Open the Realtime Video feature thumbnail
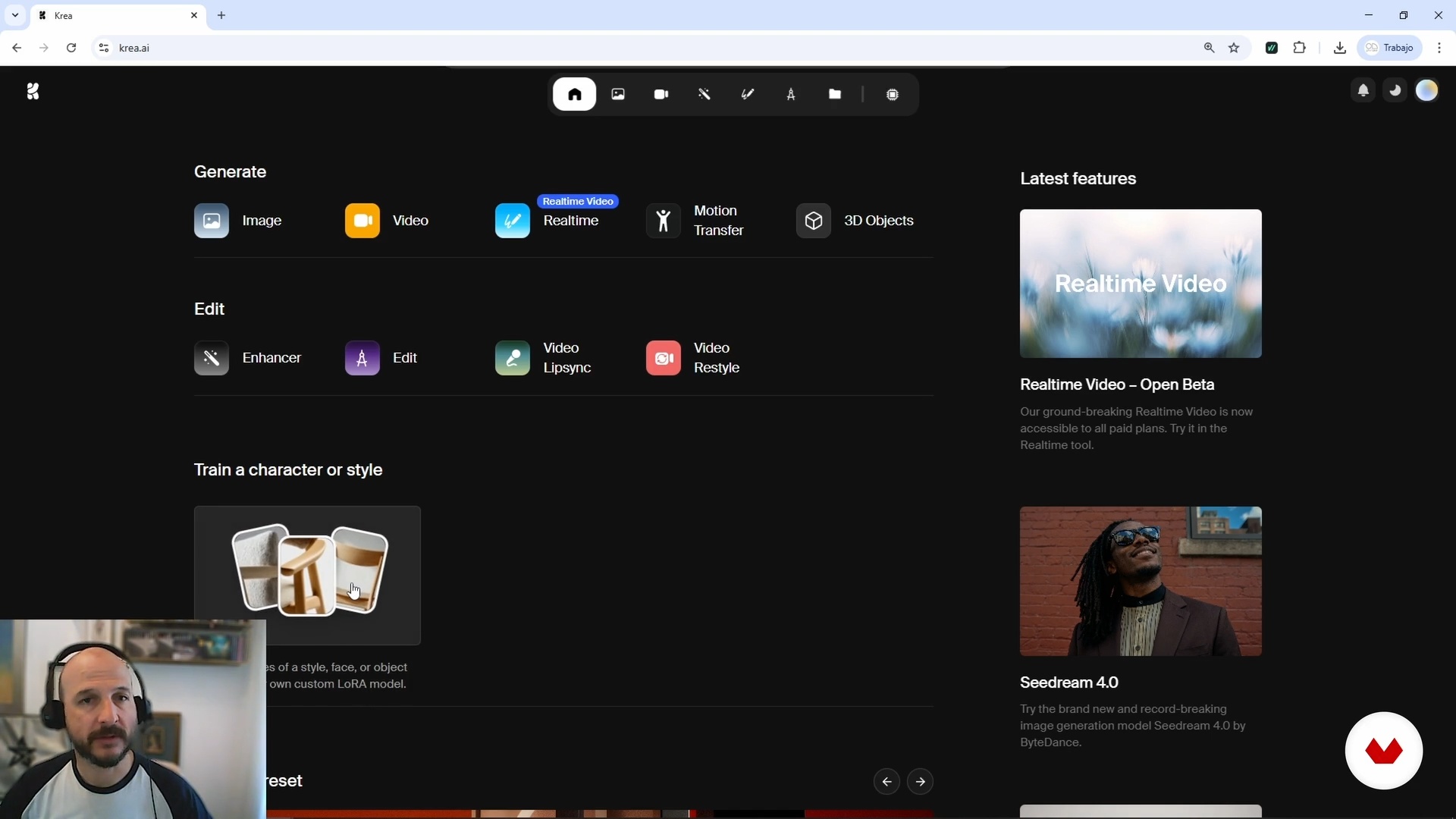 (1141, 284)
